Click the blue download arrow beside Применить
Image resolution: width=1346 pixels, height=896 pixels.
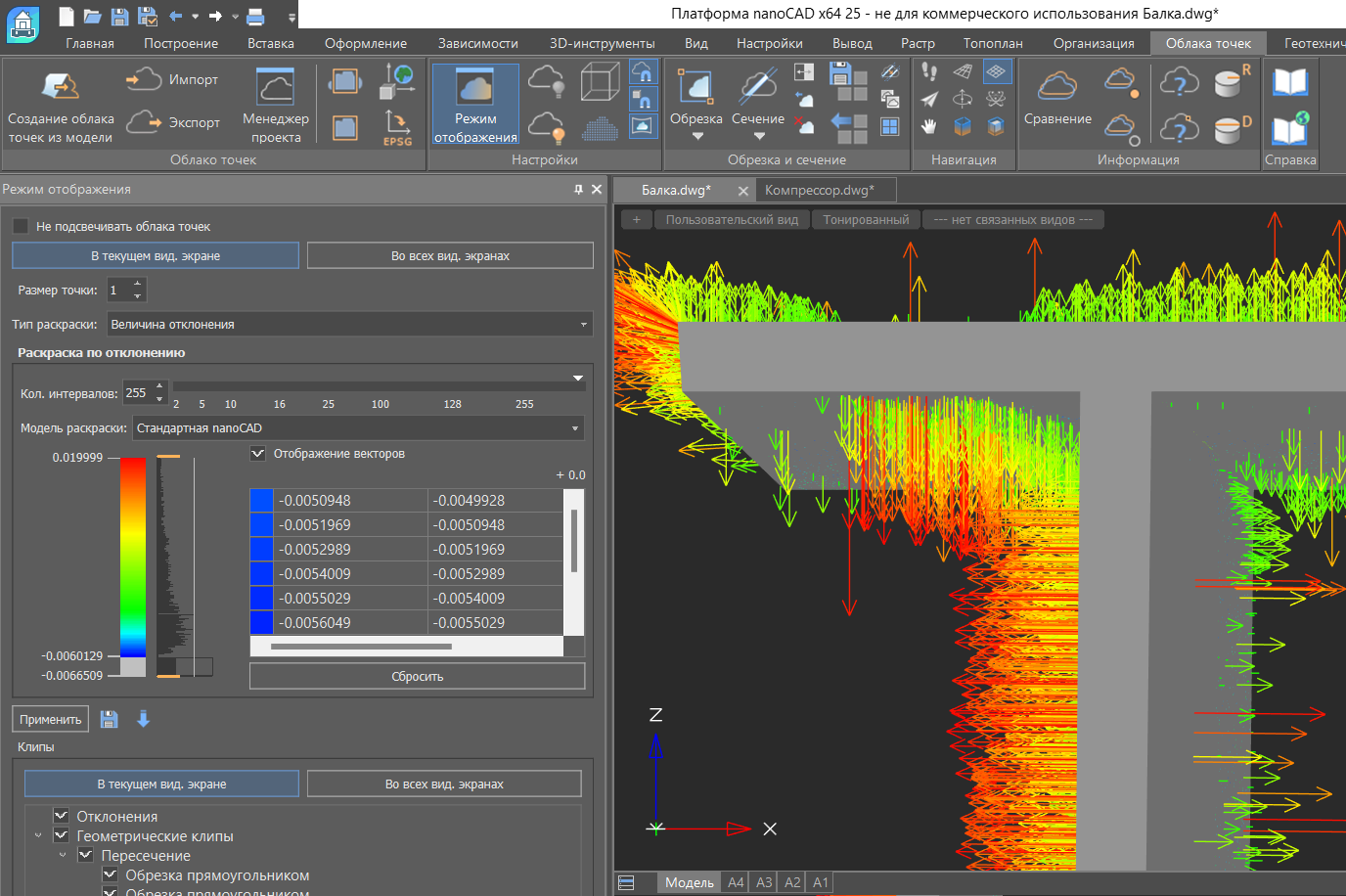point(143,720)
